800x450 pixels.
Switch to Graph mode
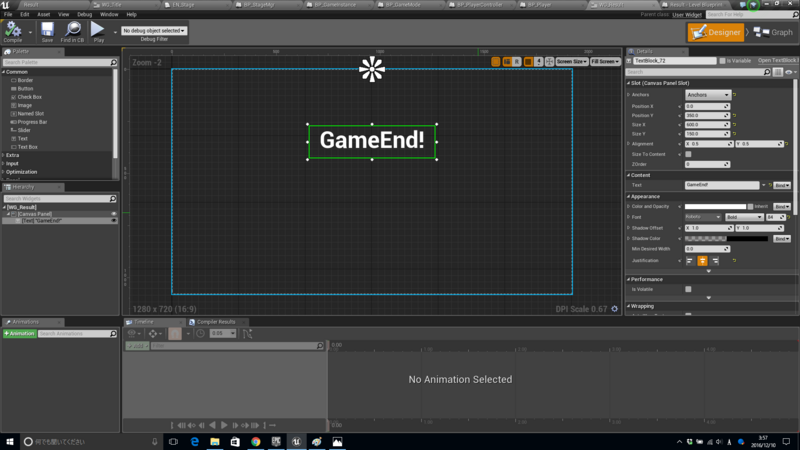pos(773,32)
